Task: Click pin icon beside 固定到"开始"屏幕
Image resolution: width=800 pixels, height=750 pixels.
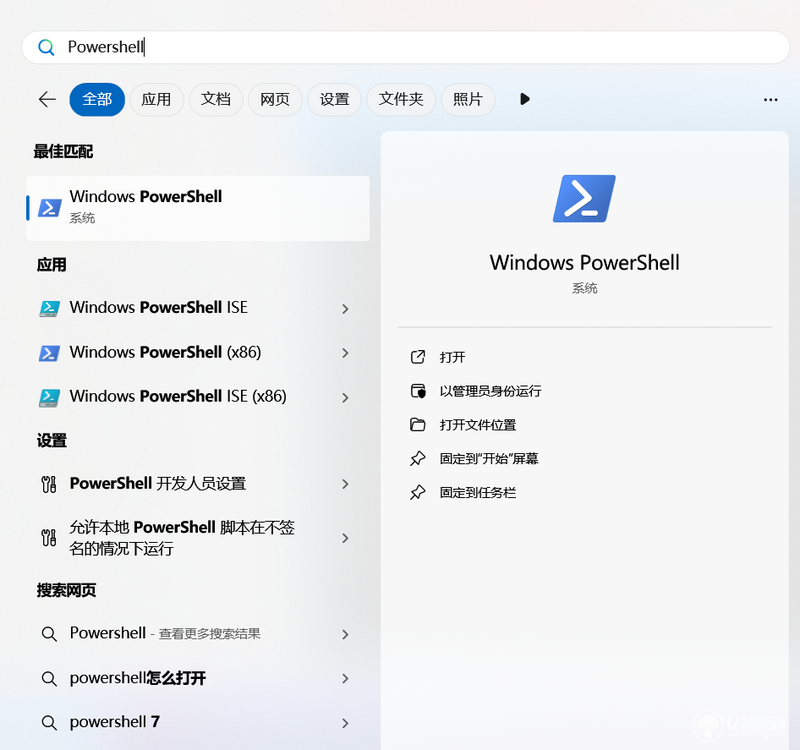Action: click(x=418, y=458)
